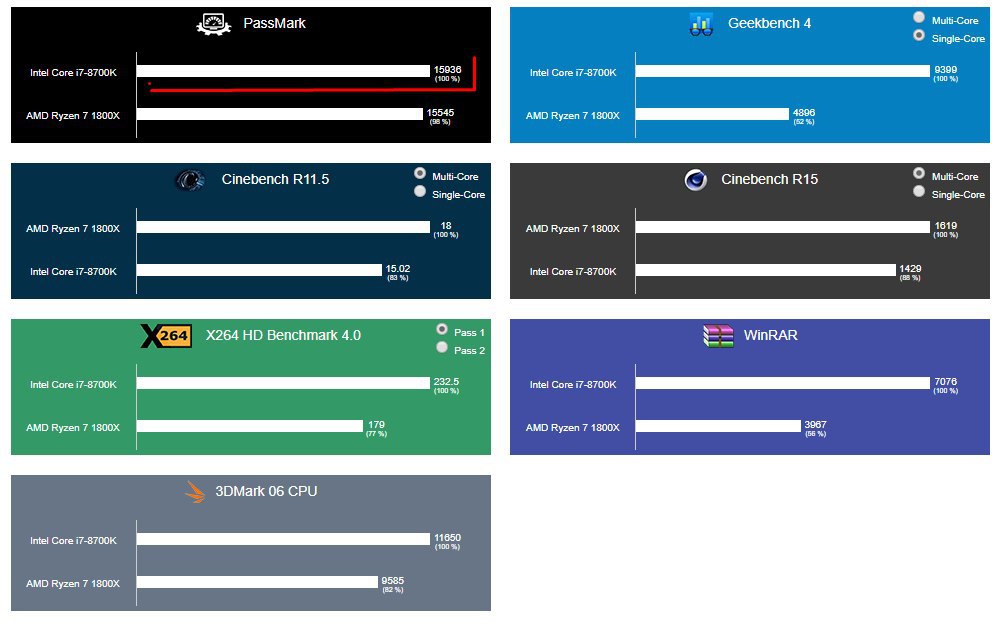
Task: Click the Geekbench score 4896
Action: pos(804,113)
